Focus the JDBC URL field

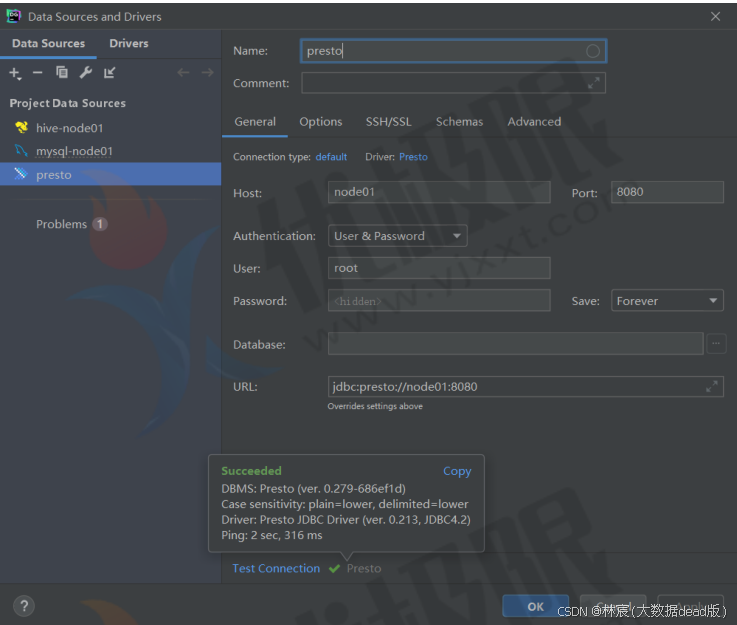click(525, 386)
